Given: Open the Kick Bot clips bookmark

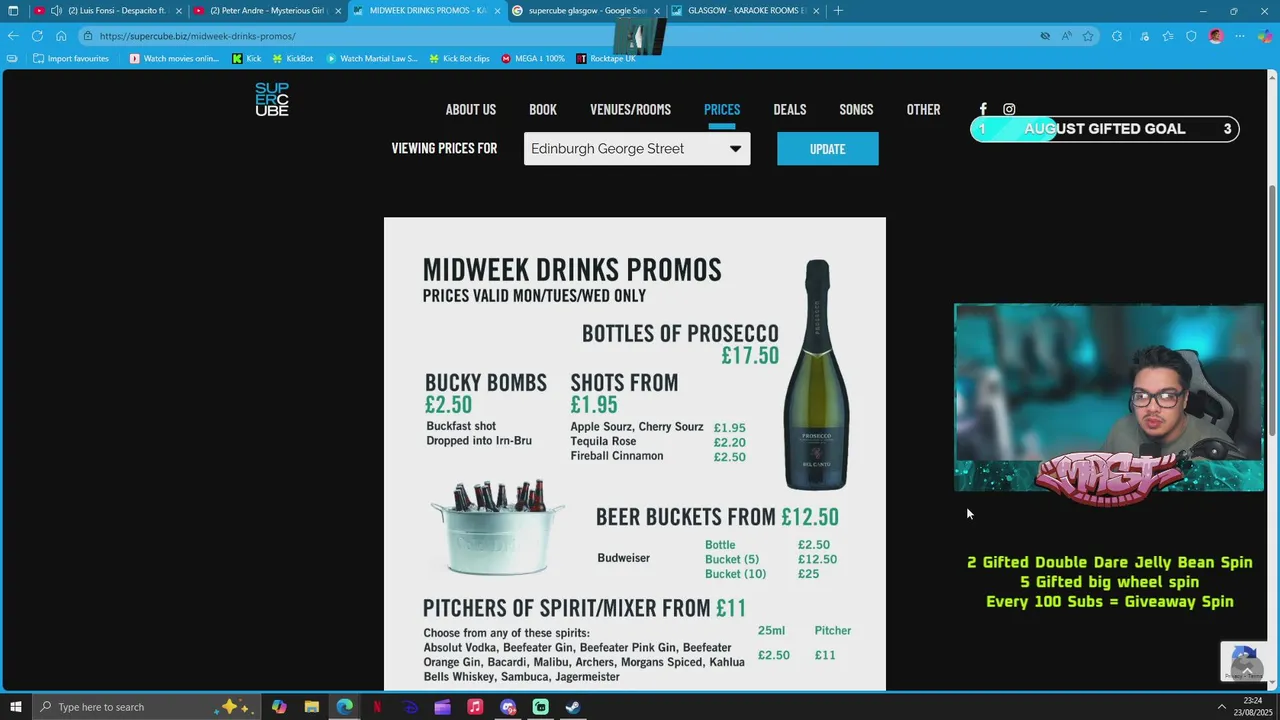Looking at the screenshot, I should [459, 59].
